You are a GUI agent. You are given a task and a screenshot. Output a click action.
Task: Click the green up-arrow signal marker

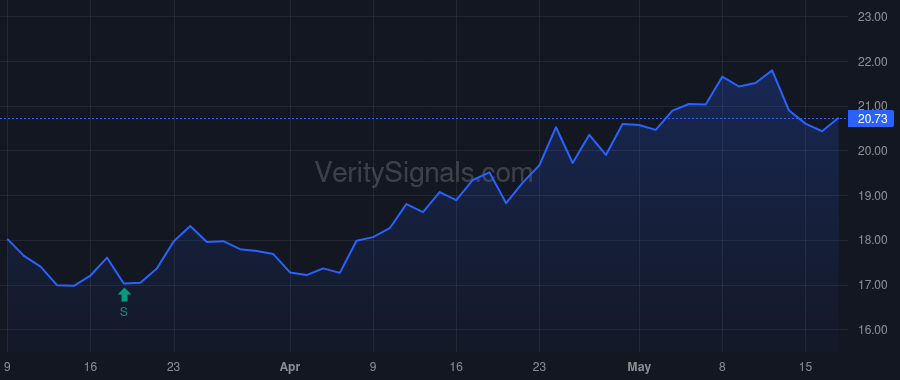coord(124,294)
